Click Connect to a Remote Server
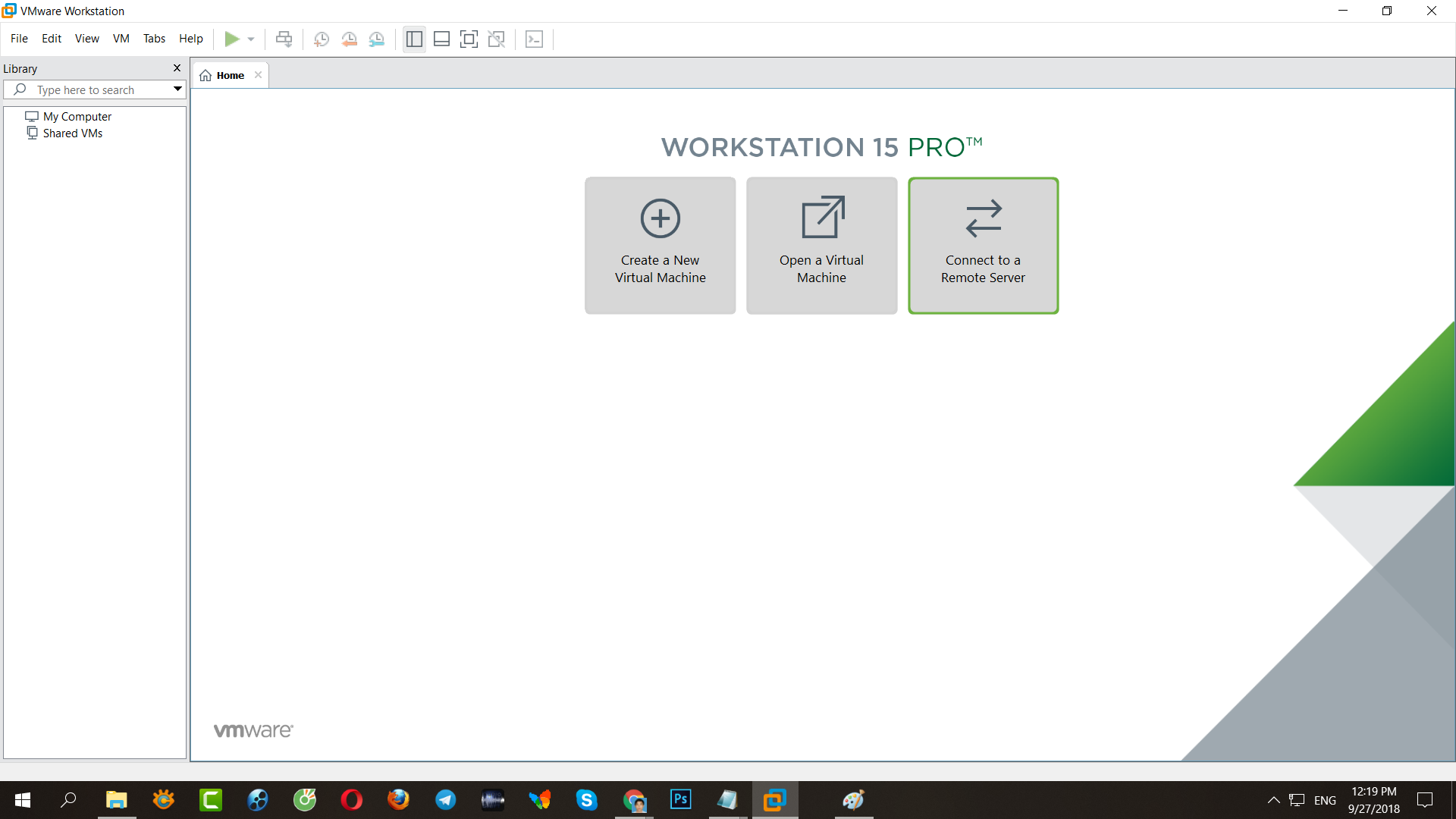Viewport: 1456px width, 819px height. coord(983,245)
